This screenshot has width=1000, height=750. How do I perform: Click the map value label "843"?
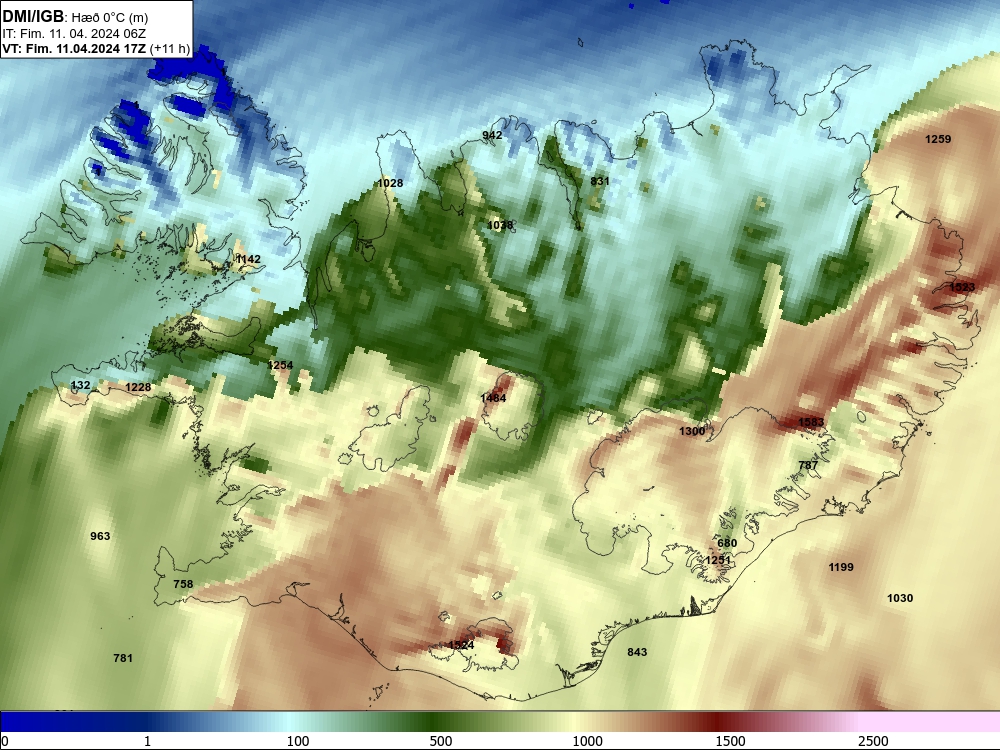pos(637,652)
